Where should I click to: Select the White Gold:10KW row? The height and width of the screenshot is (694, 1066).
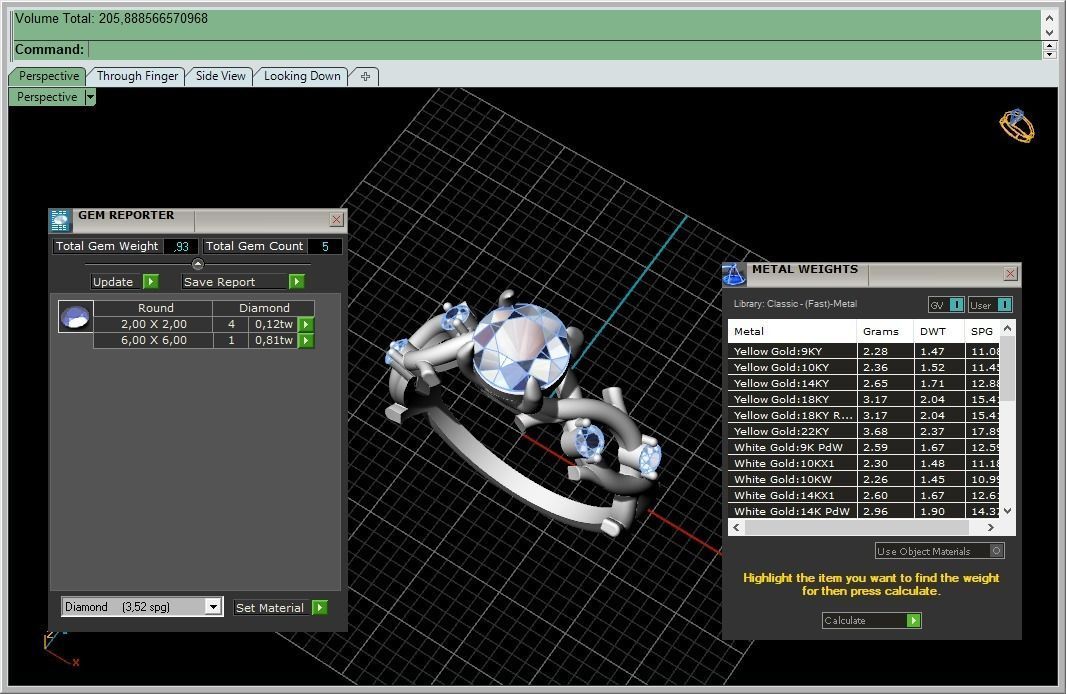863,479
